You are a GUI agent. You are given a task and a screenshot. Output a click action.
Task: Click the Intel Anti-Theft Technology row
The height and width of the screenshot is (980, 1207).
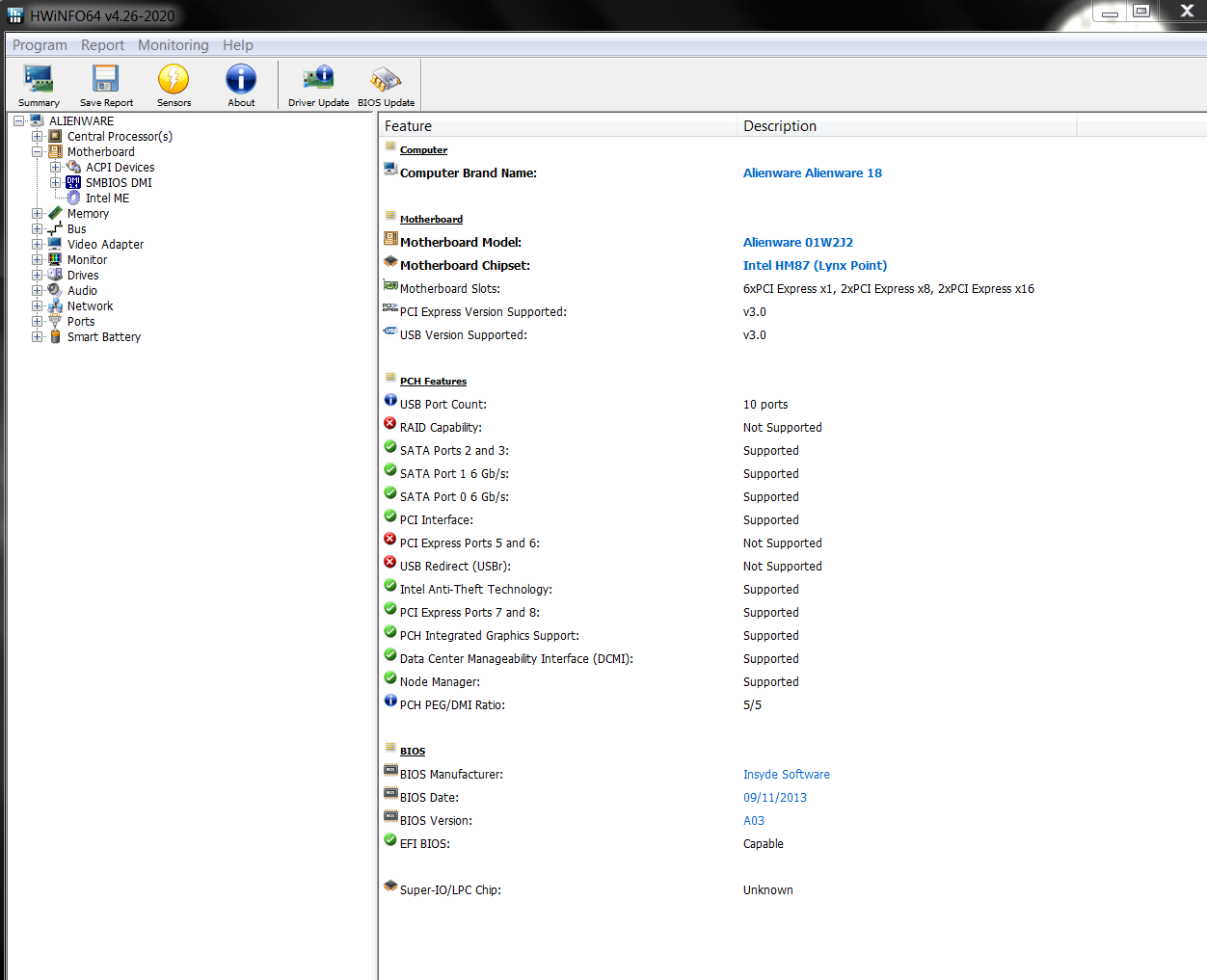coord(791,590)
